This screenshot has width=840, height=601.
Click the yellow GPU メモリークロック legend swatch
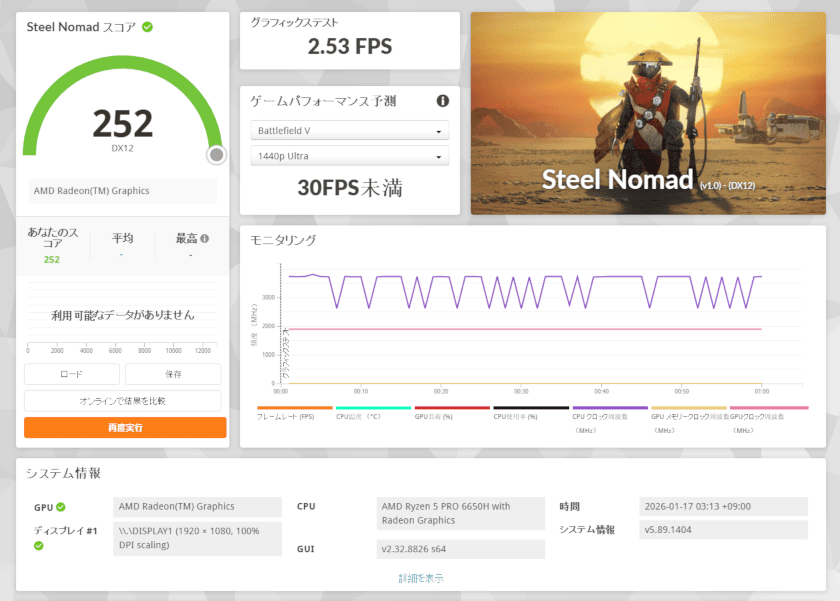688,408
